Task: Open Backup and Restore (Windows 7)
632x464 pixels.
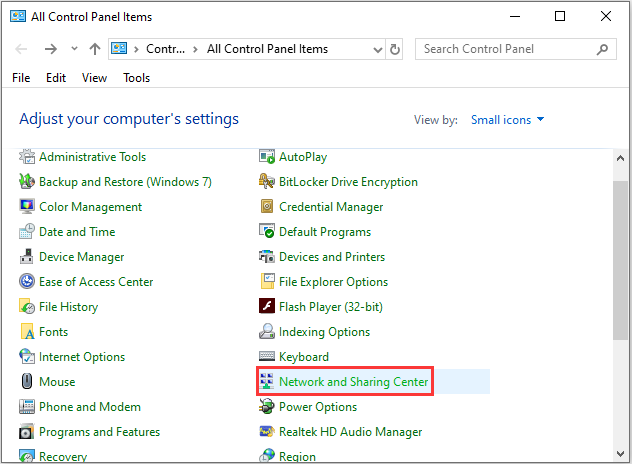Action: (x=125, y=182)
